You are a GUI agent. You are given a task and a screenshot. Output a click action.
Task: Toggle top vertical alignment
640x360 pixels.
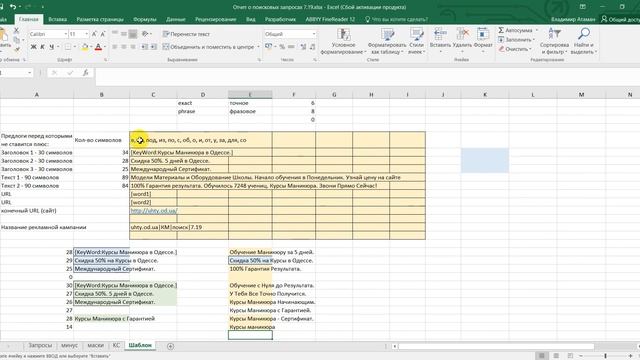click(x=115, y=34)
